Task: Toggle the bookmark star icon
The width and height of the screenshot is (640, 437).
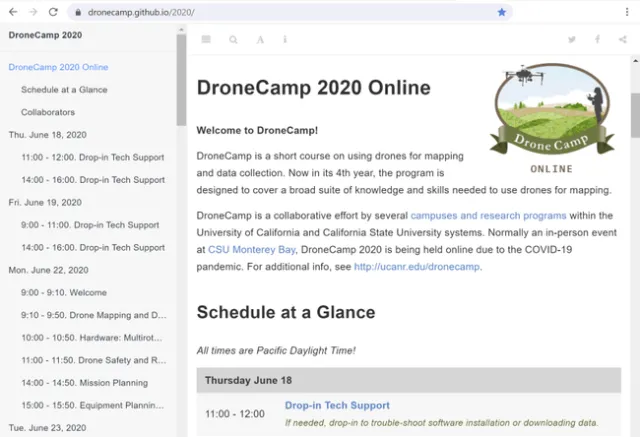Action: point(502,12)
